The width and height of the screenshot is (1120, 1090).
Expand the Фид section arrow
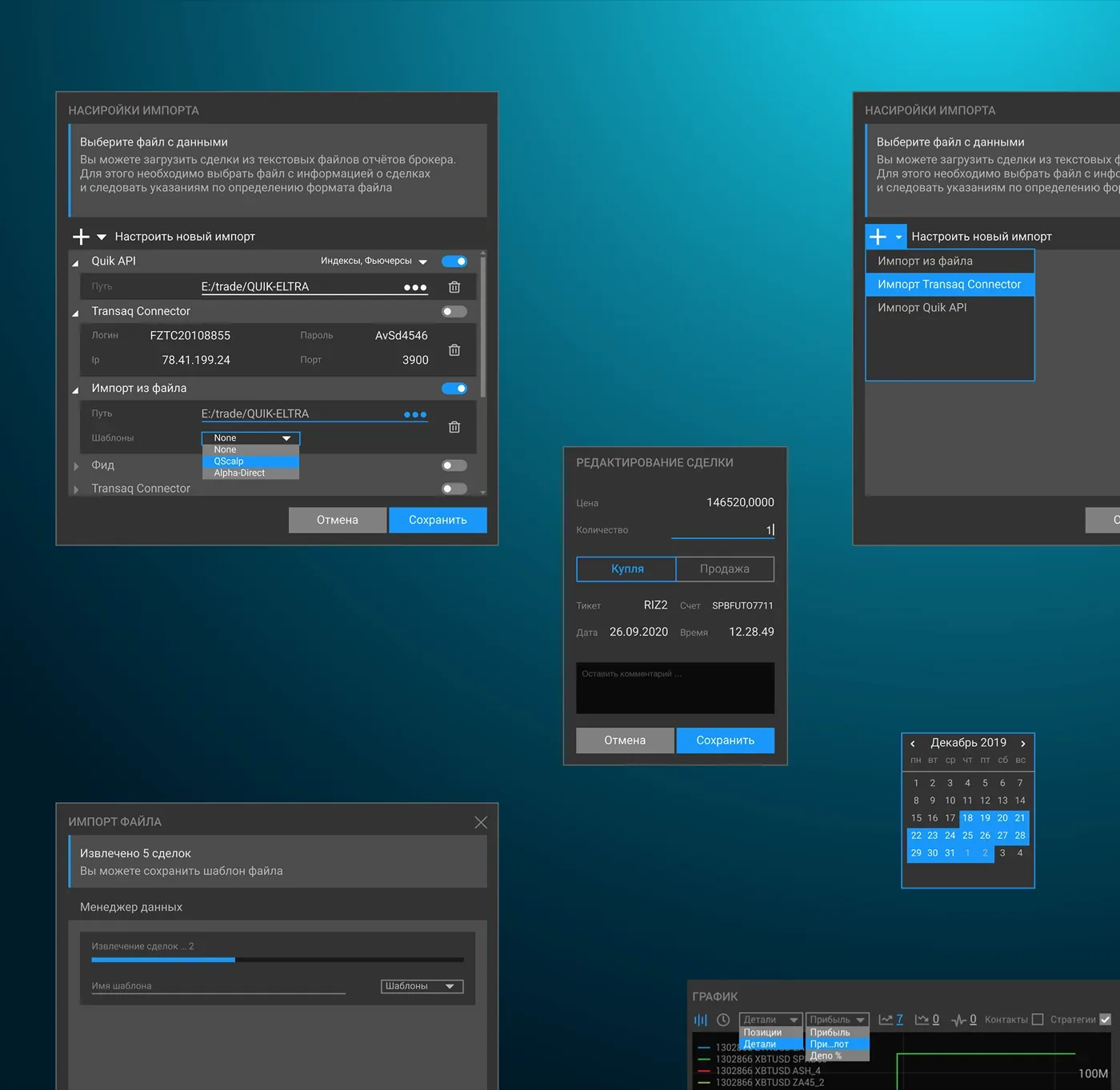[76, 466]
